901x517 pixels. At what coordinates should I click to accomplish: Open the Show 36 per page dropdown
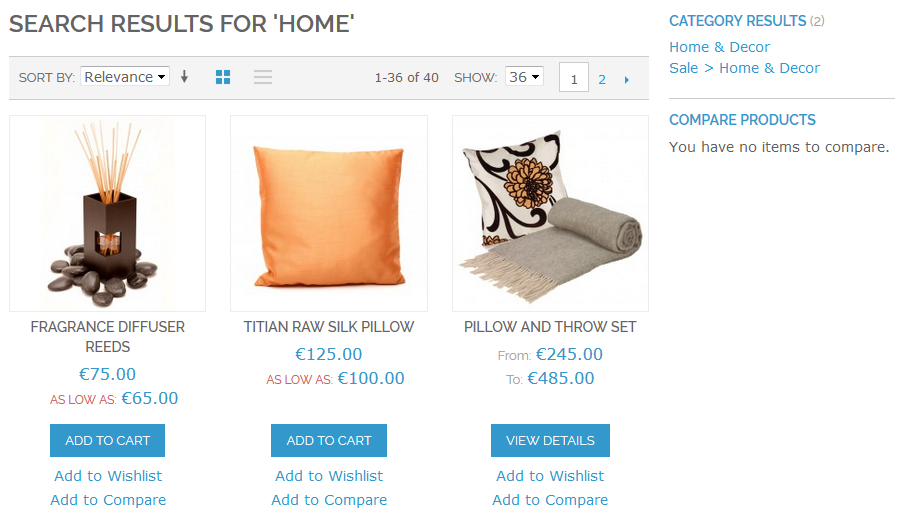tap(524, 77)
